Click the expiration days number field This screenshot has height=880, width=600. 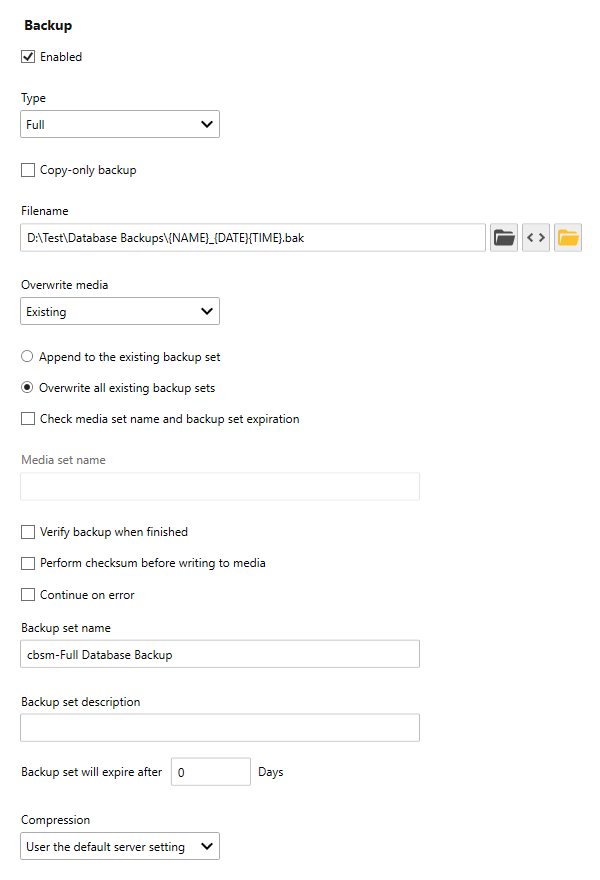click(x=210, y=772)
